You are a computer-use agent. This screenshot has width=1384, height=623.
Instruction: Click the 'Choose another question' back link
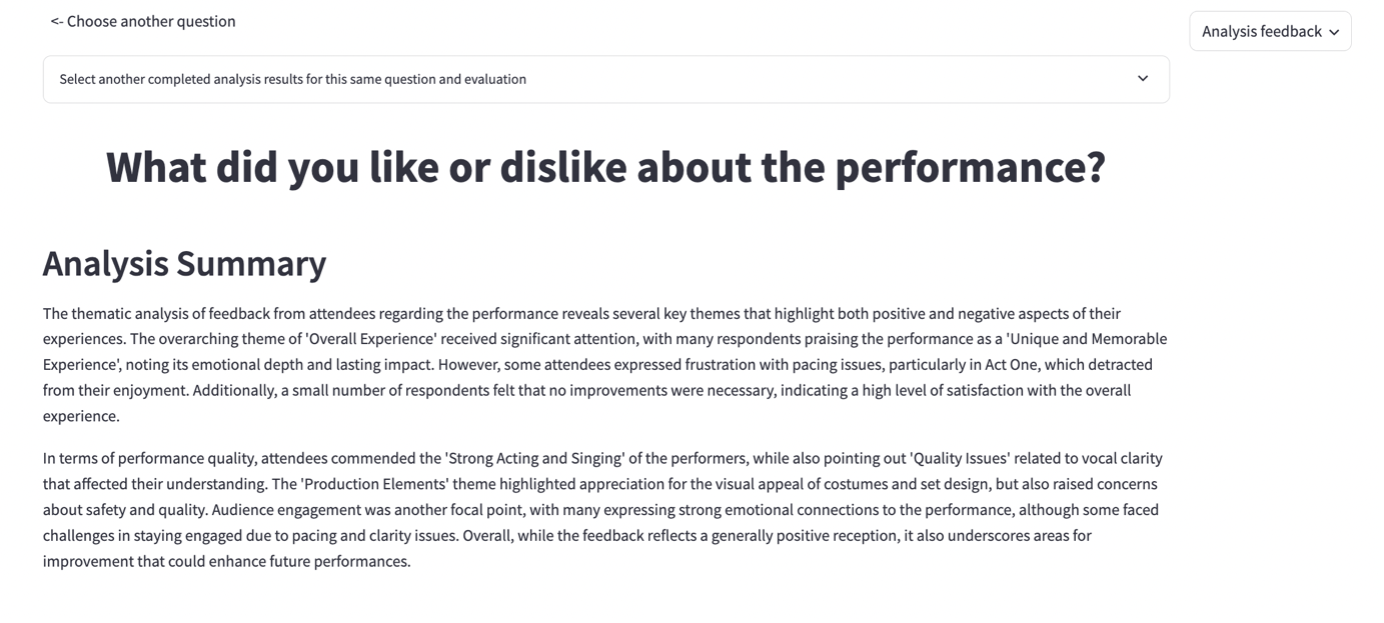pyautogui.click(x=150, y=21)
